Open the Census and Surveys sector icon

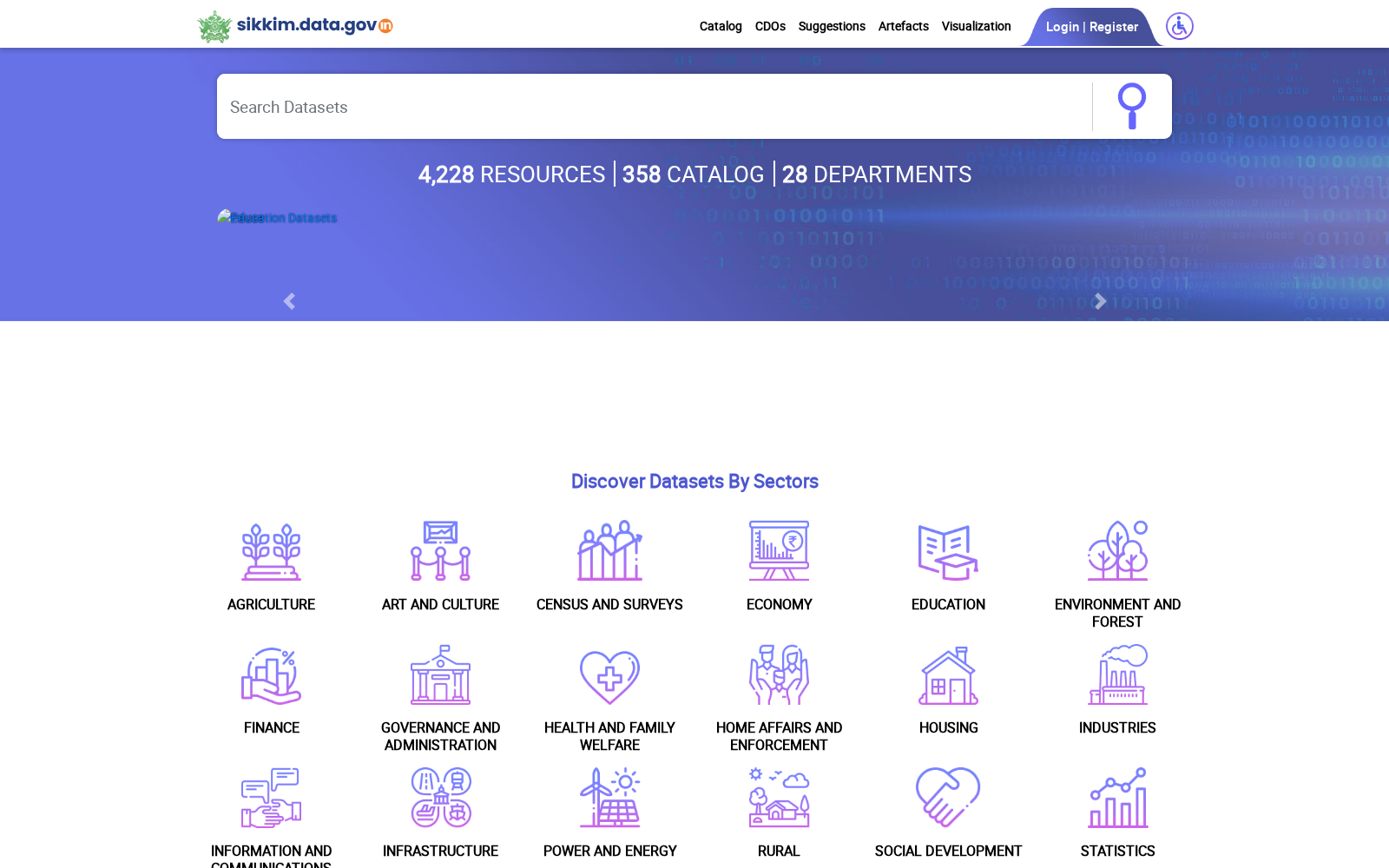[609, 551]
